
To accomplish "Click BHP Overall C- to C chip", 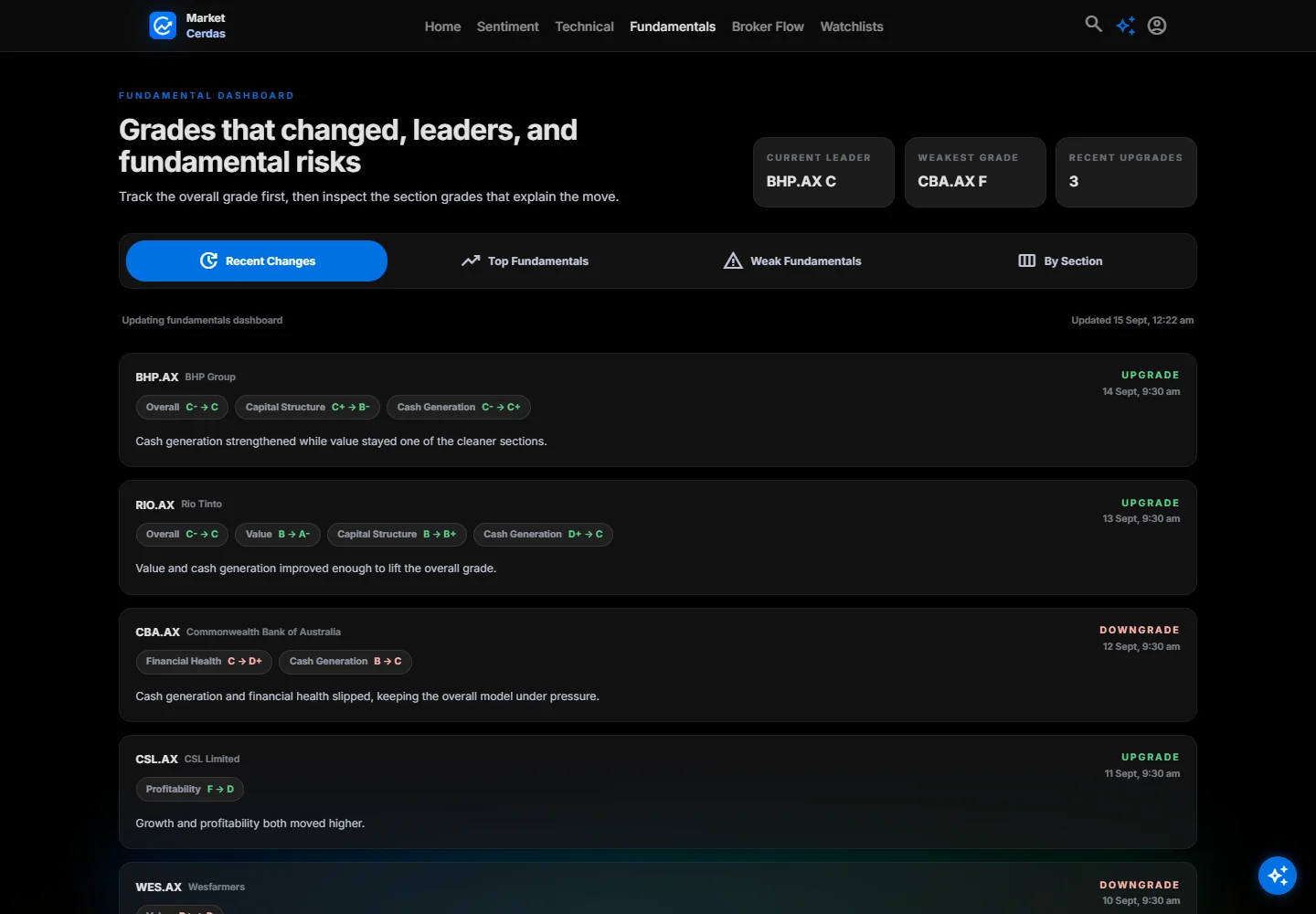I will point(182,407).
